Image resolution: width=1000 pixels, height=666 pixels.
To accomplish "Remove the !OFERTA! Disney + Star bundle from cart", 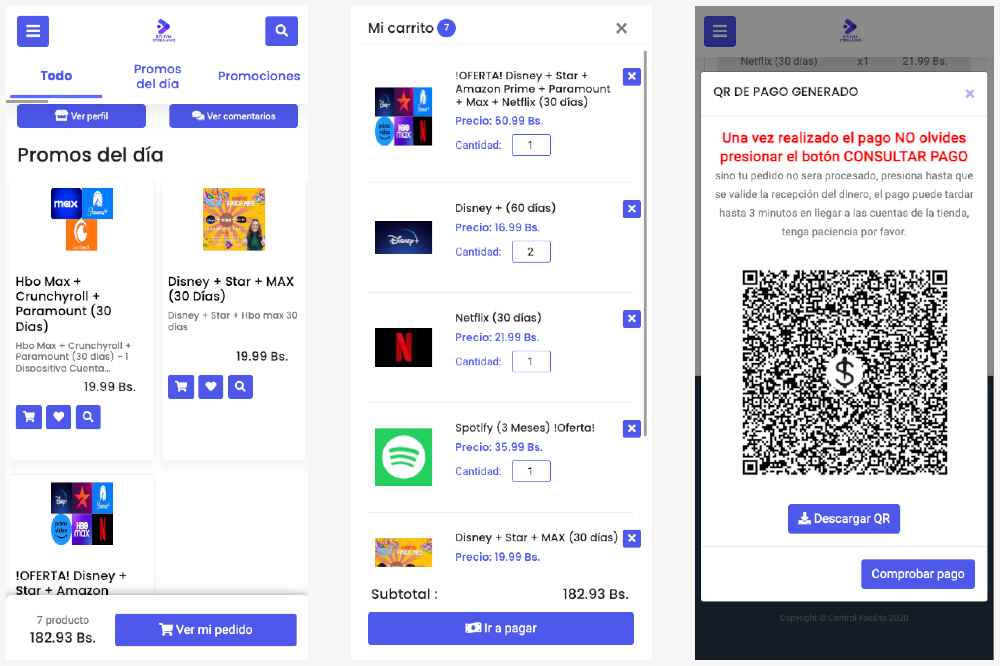I will 631,77.
